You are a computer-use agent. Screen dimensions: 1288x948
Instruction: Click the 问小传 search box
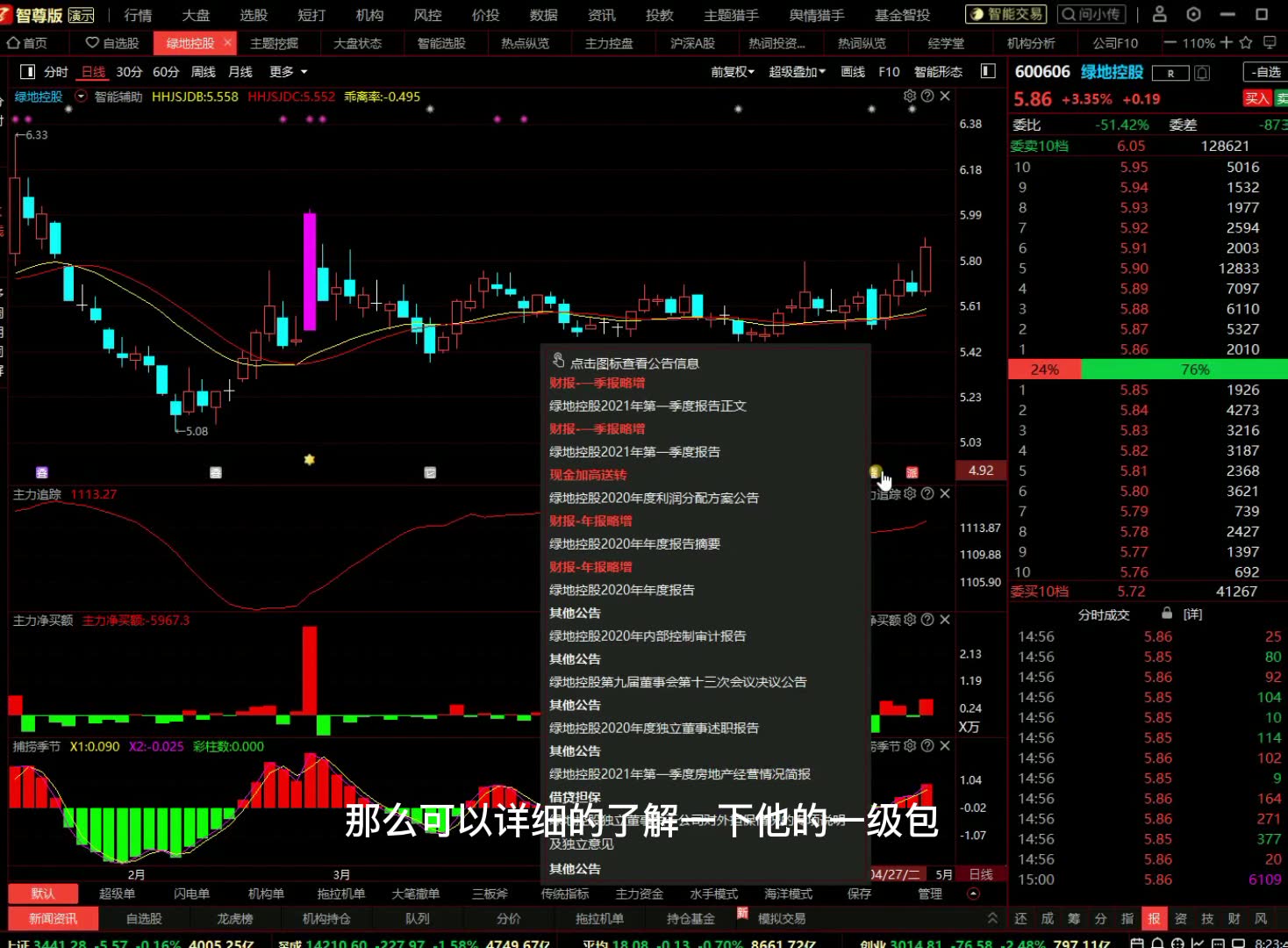tap(1091, 14)
